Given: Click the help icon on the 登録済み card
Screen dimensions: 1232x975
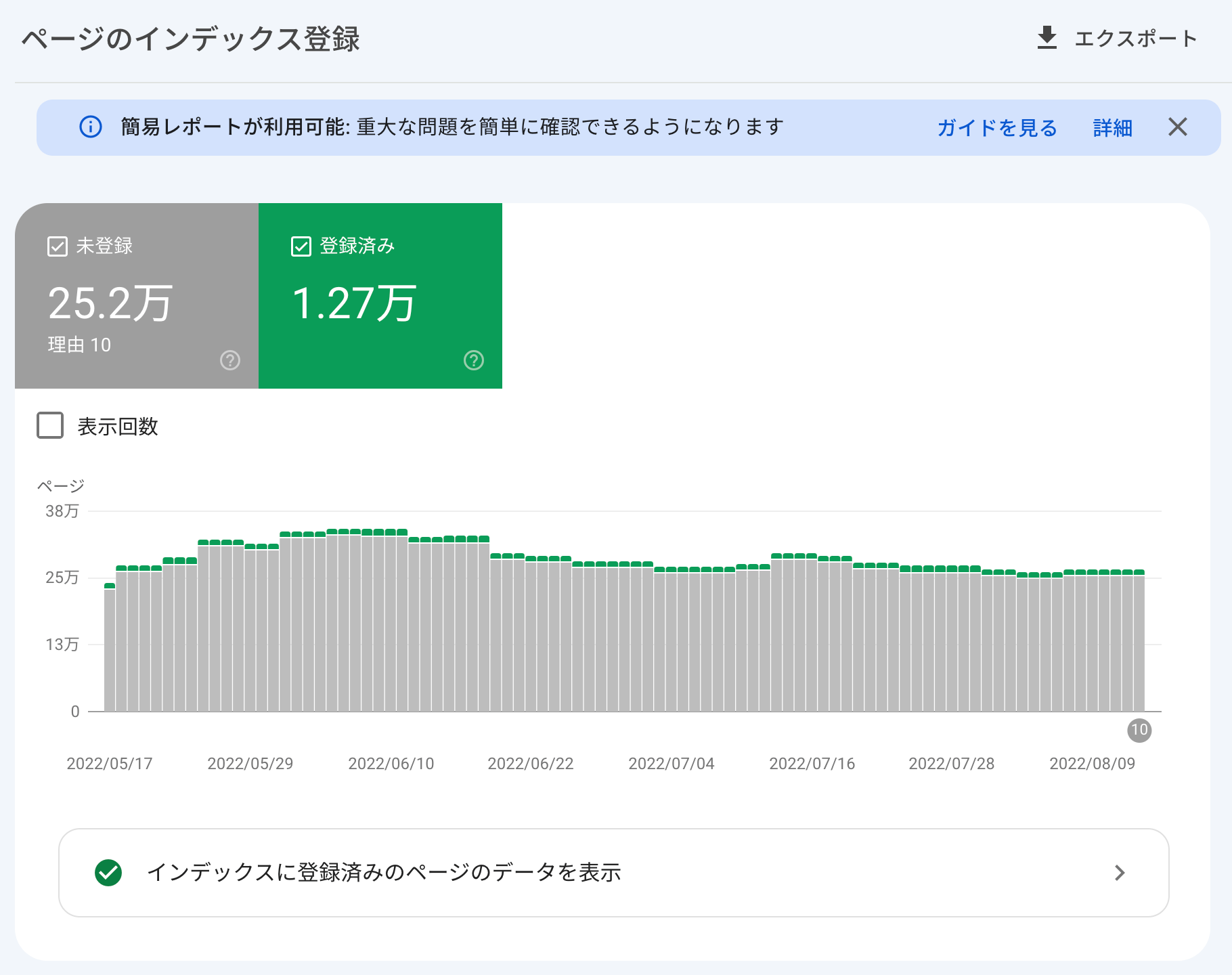Looking at the screenshot, I should click(x=474, y=360).
